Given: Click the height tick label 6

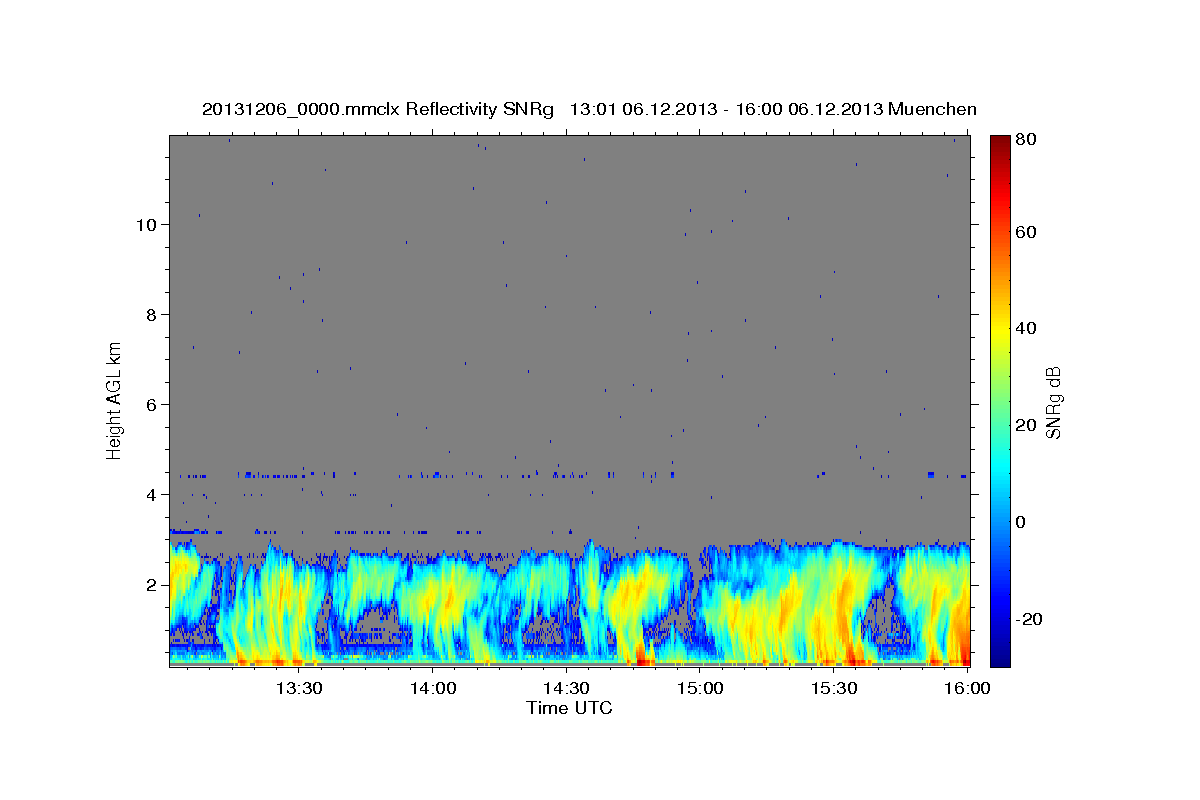Looking at the screenshot, I should click(153, 405).
